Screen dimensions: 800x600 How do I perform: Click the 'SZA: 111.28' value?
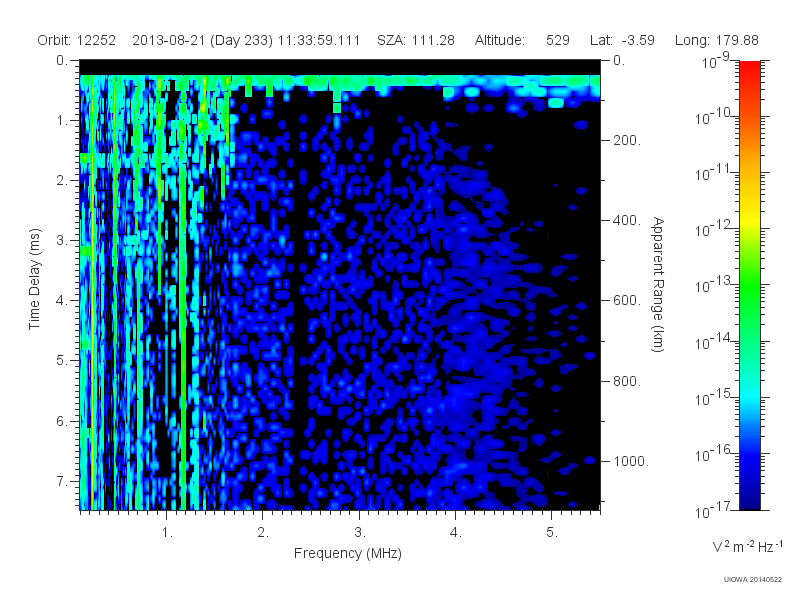tap(416, 40)
